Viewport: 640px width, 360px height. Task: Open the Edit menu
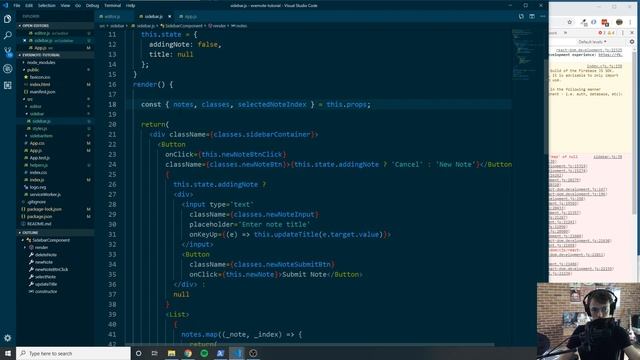point(29,5)
